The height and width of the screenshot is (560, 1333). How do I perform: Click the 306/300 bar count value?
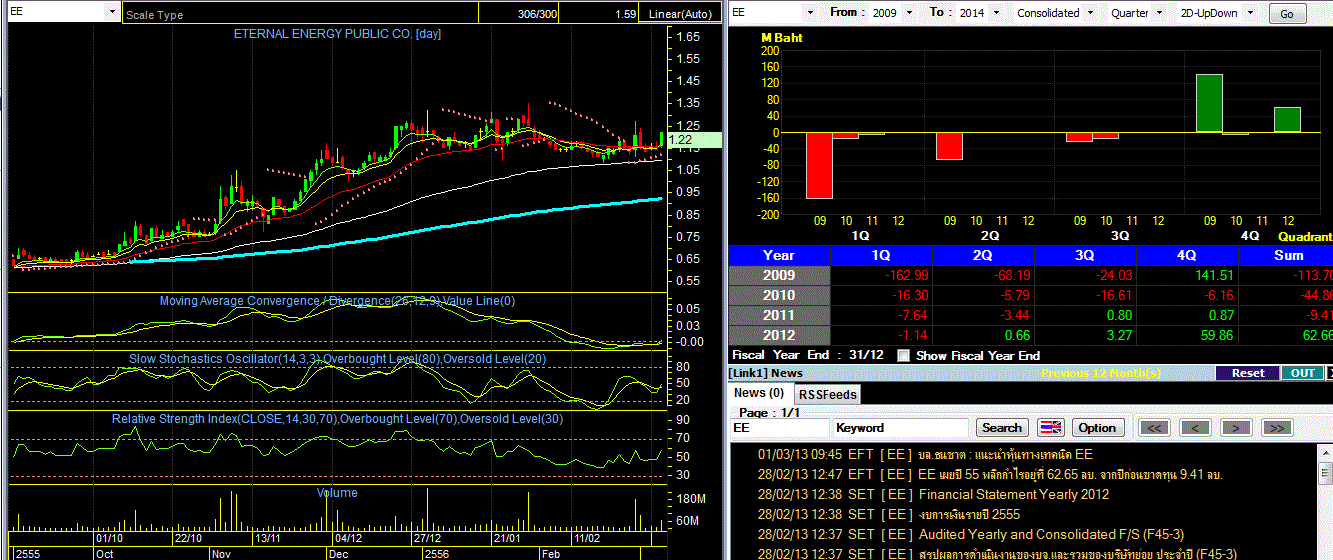tap(538, 15)
